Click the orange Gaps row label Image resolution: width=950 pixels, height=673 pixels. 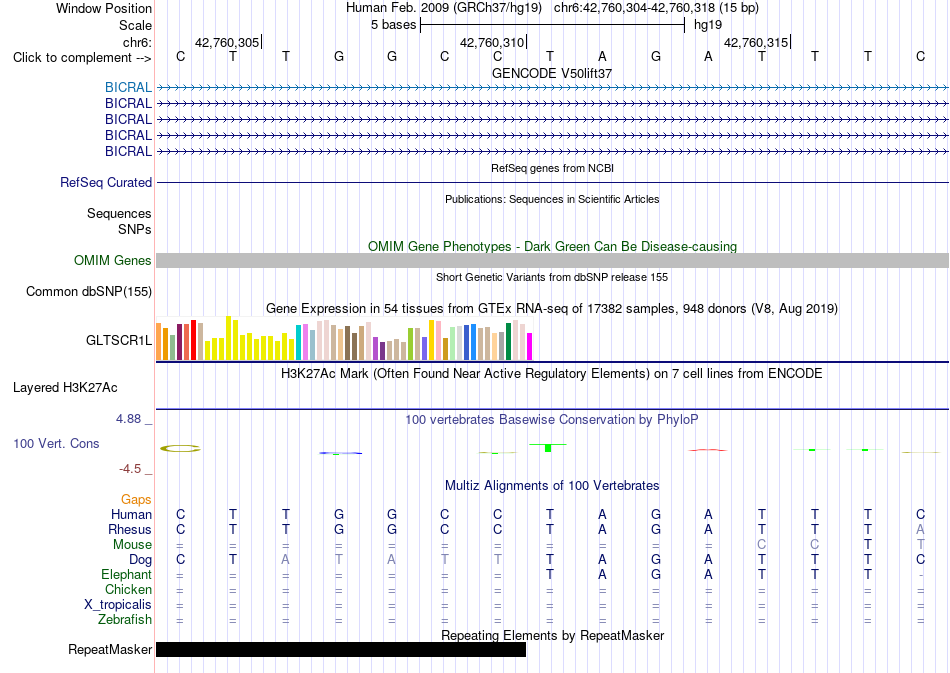[136, 499]
